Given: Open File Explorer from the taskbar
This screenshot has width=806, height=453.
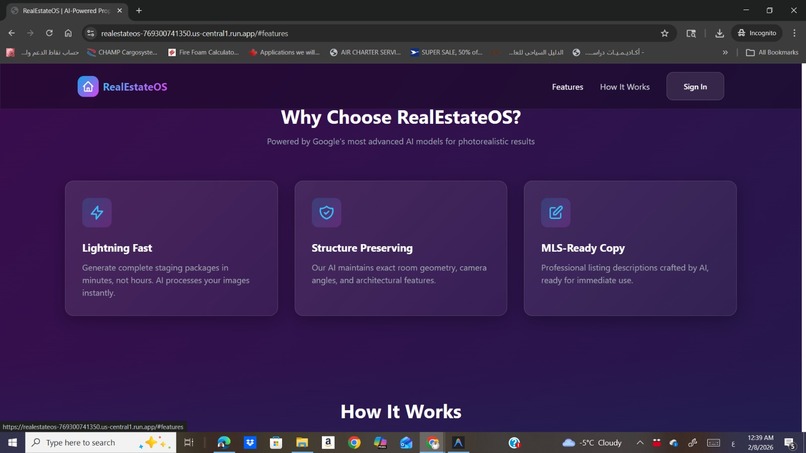Looking at the screenshot, I should 302,443.
